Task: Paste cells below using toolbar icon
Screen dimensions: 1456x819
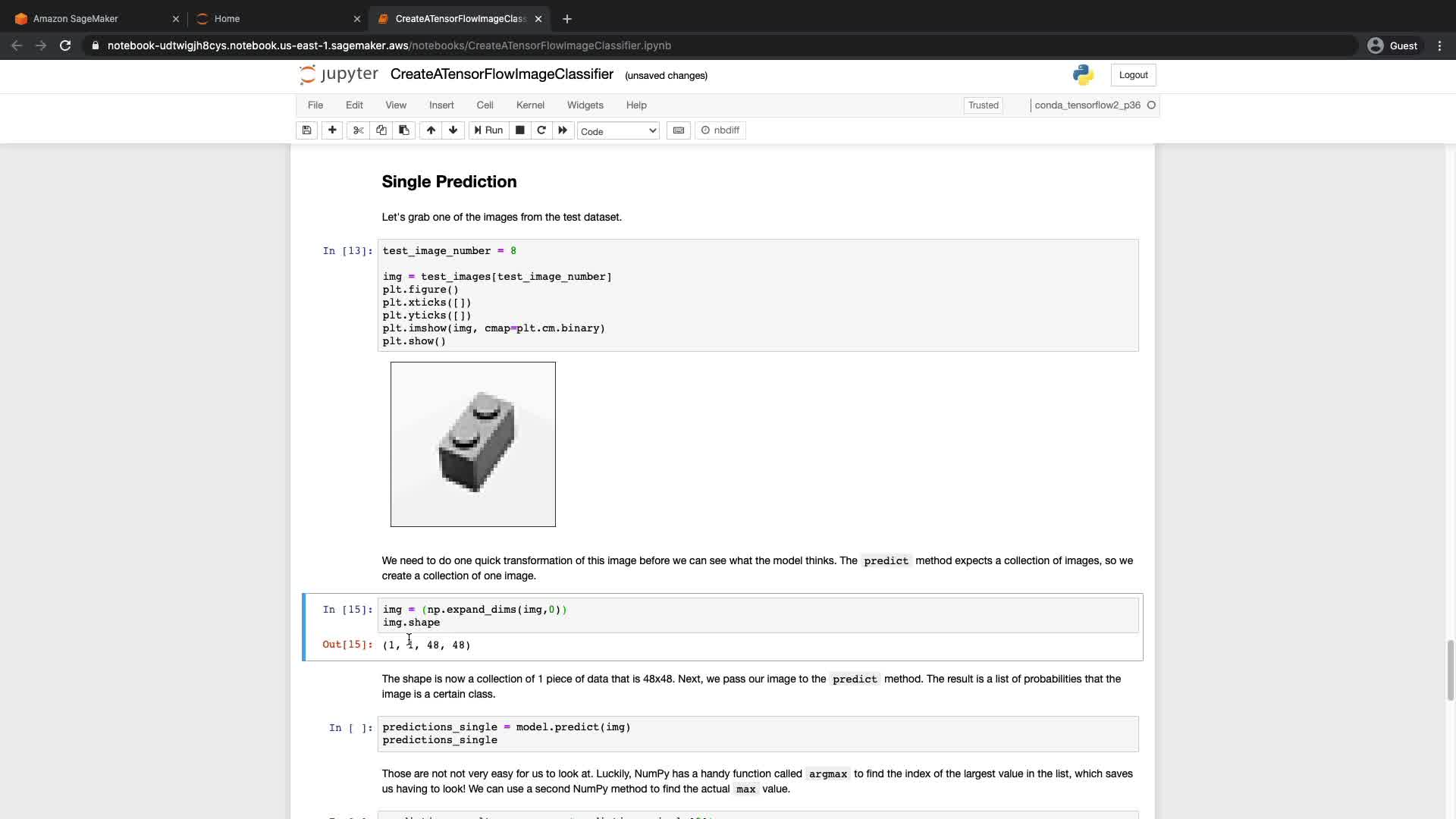Action: pos(403,130)
